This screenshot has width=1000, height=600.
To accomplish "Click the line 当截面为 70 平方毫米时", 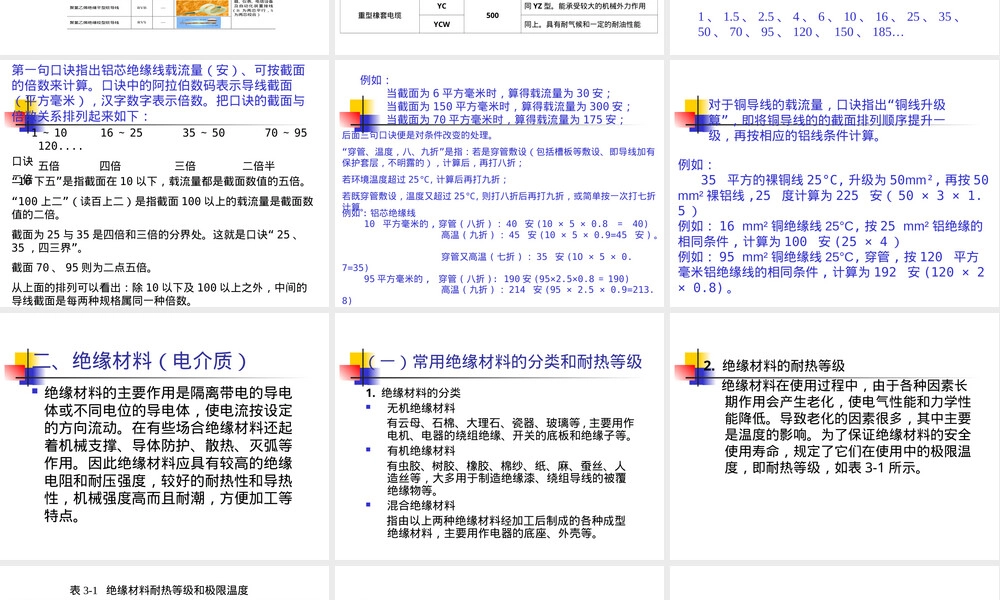I will click(x=505, y=119).
